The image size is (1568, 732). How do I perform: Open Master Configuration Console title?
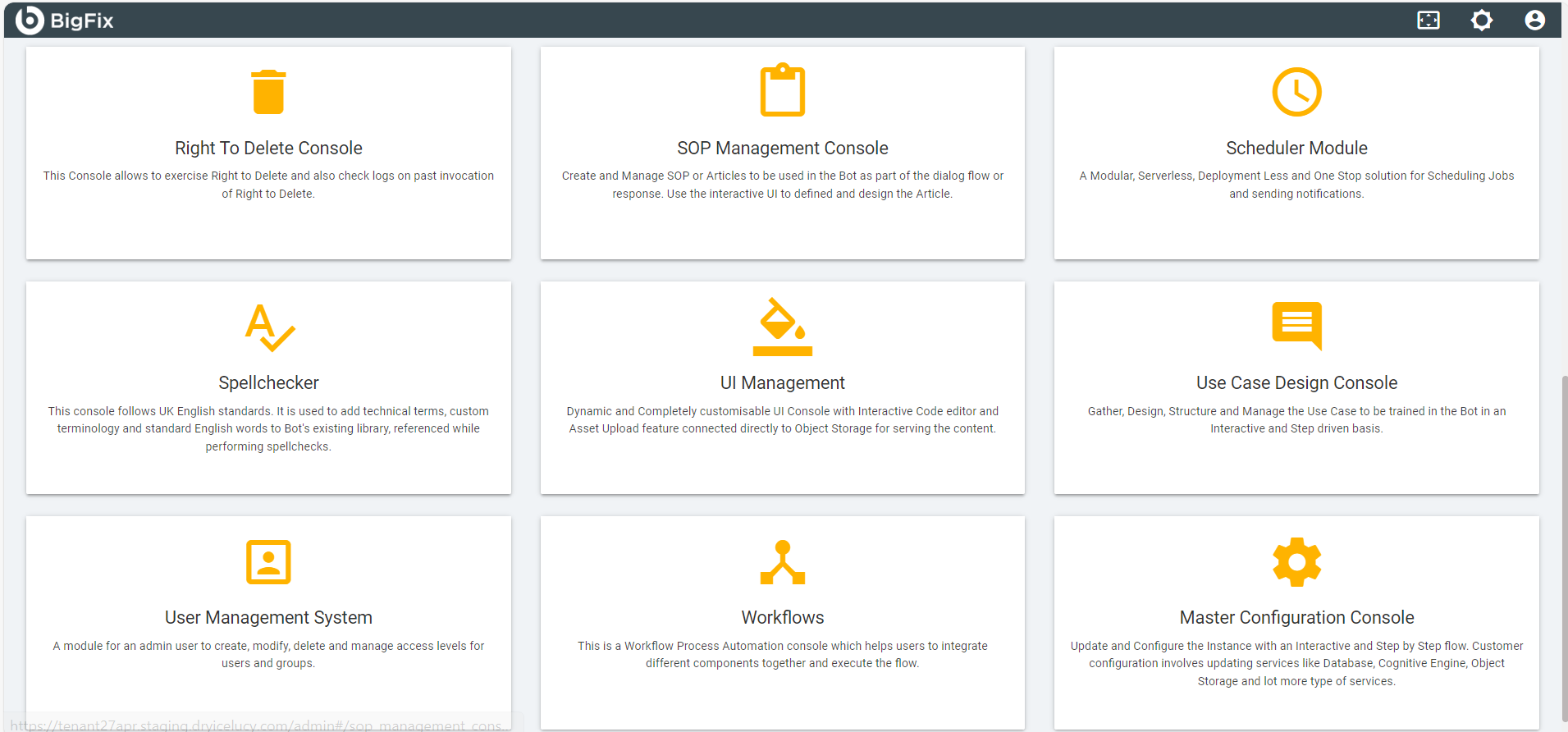[1296, 617]
